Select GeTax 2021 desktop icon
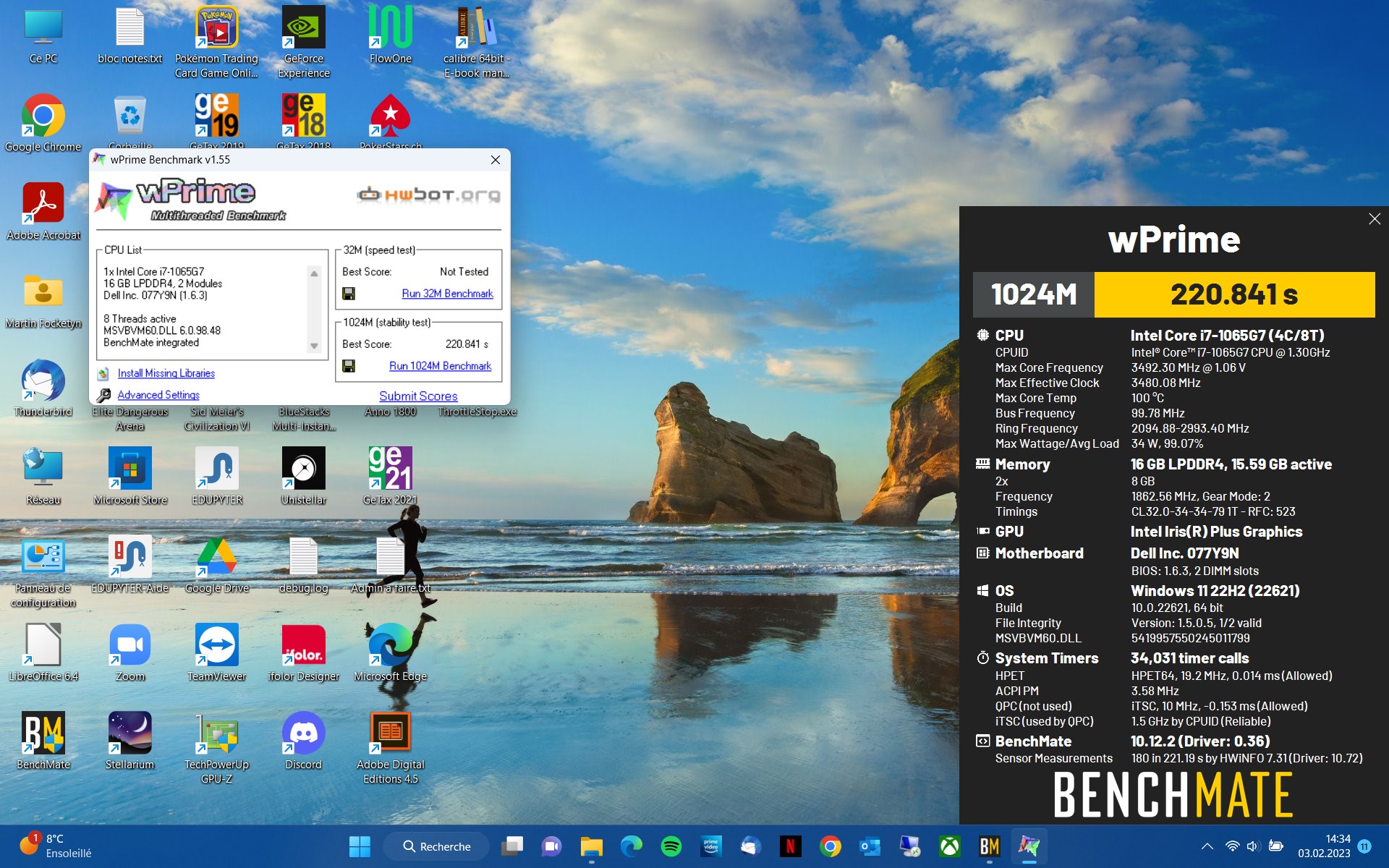 click(391, 476)
